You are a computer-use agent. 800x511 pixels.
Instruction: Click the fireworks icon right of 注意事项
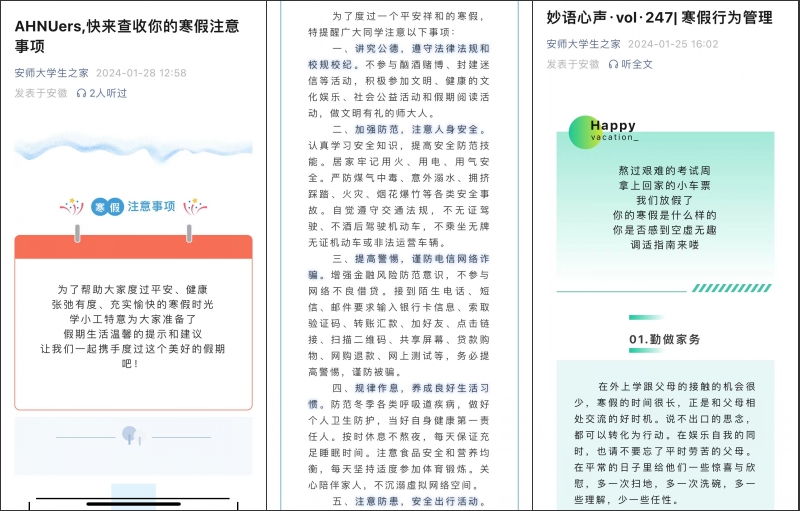click(x=196, y=207)
